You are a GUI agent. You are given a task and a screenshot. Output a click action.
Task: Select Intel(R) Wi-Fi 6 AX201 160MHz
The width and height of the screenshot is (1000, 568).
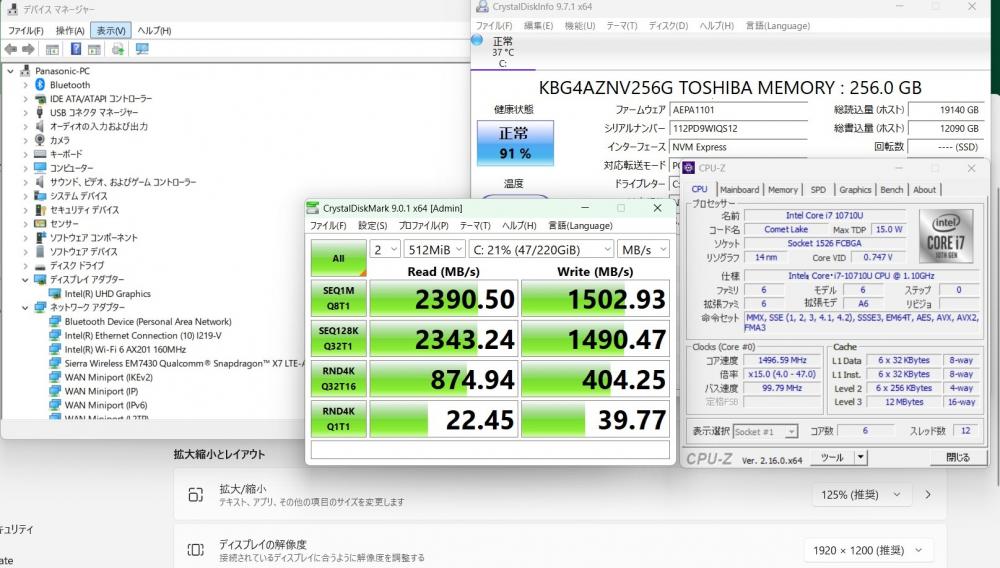tap(125, 349)
